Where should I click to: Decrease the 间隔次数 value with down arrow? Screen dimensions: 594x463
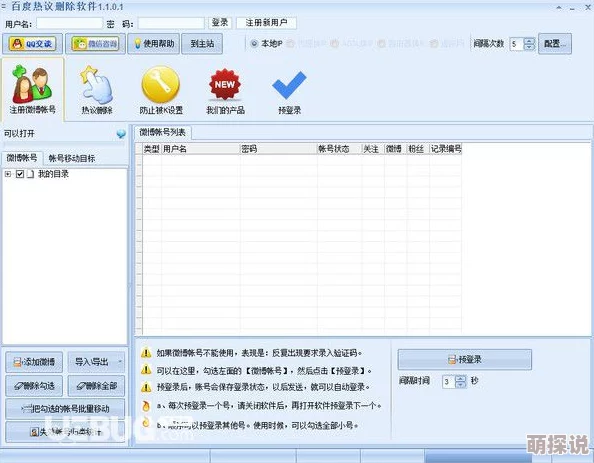click(x=529, y=47)
